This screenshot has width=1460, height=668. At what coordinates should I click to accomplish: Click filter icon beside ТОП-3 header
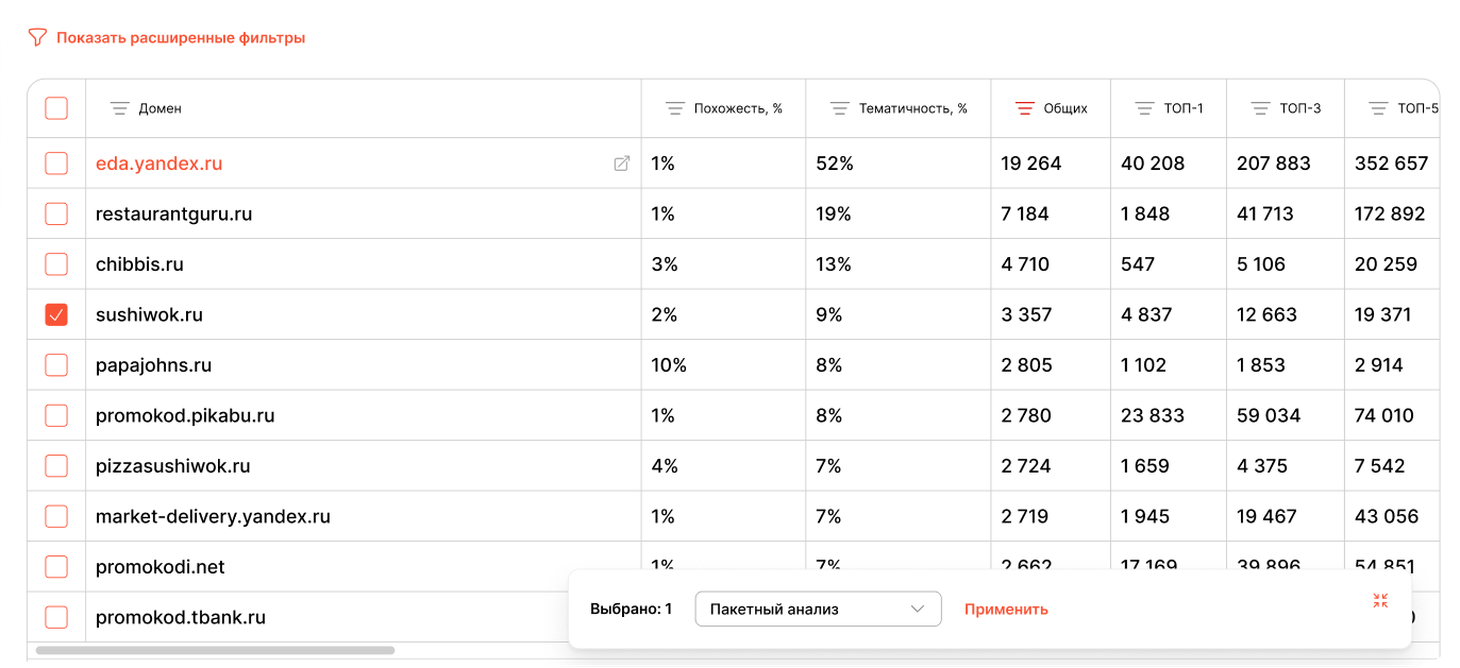click(1261, 108)
